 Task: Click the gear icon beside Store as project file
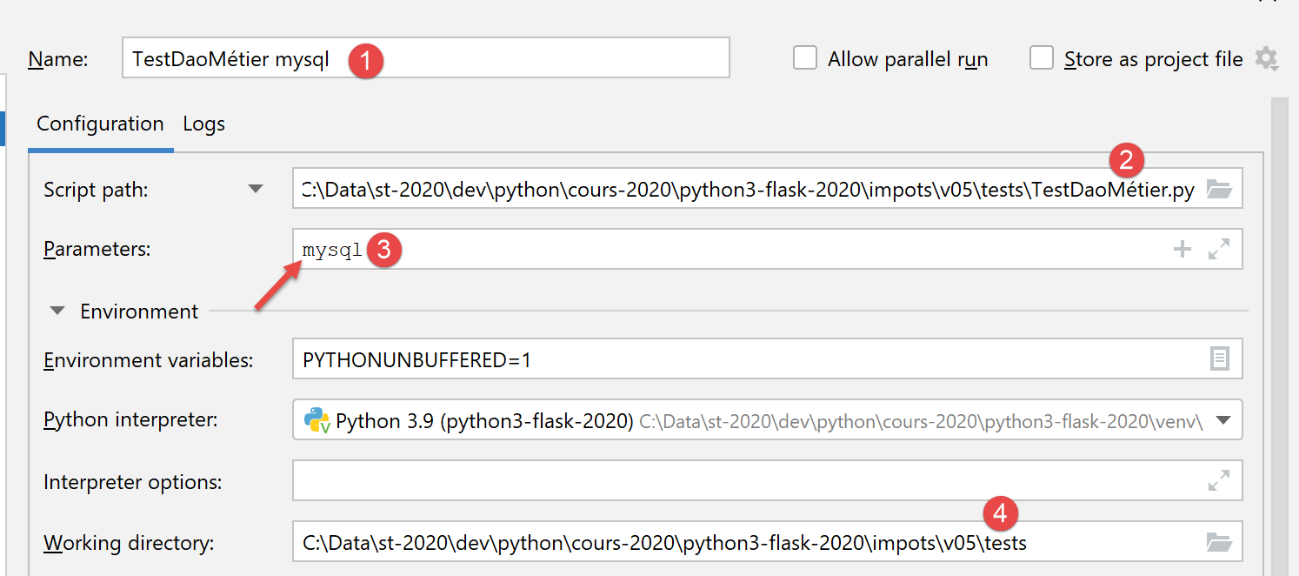coord(1266,59)
